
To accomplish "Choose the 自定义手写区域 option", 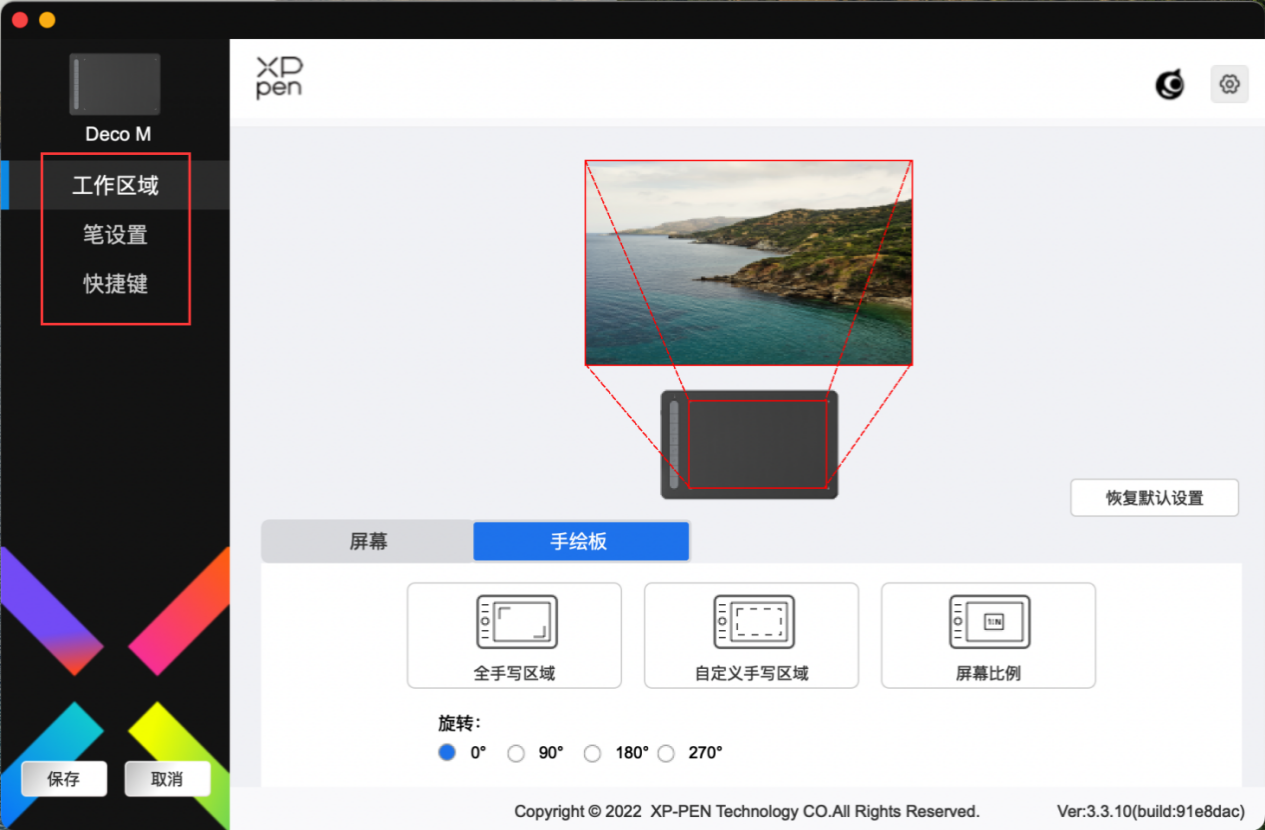I will click(x=751, y=636).
